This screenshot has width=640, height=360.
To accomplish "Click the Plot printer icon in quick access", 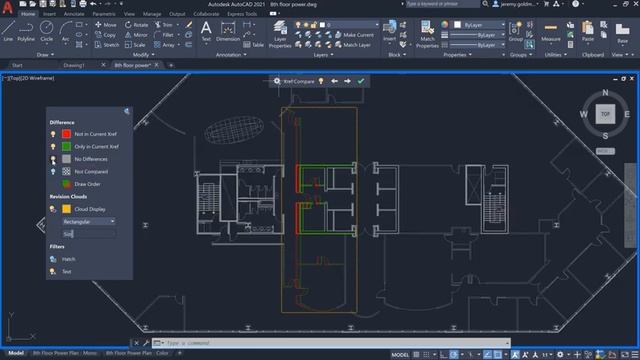I will (x=83, y=4).
